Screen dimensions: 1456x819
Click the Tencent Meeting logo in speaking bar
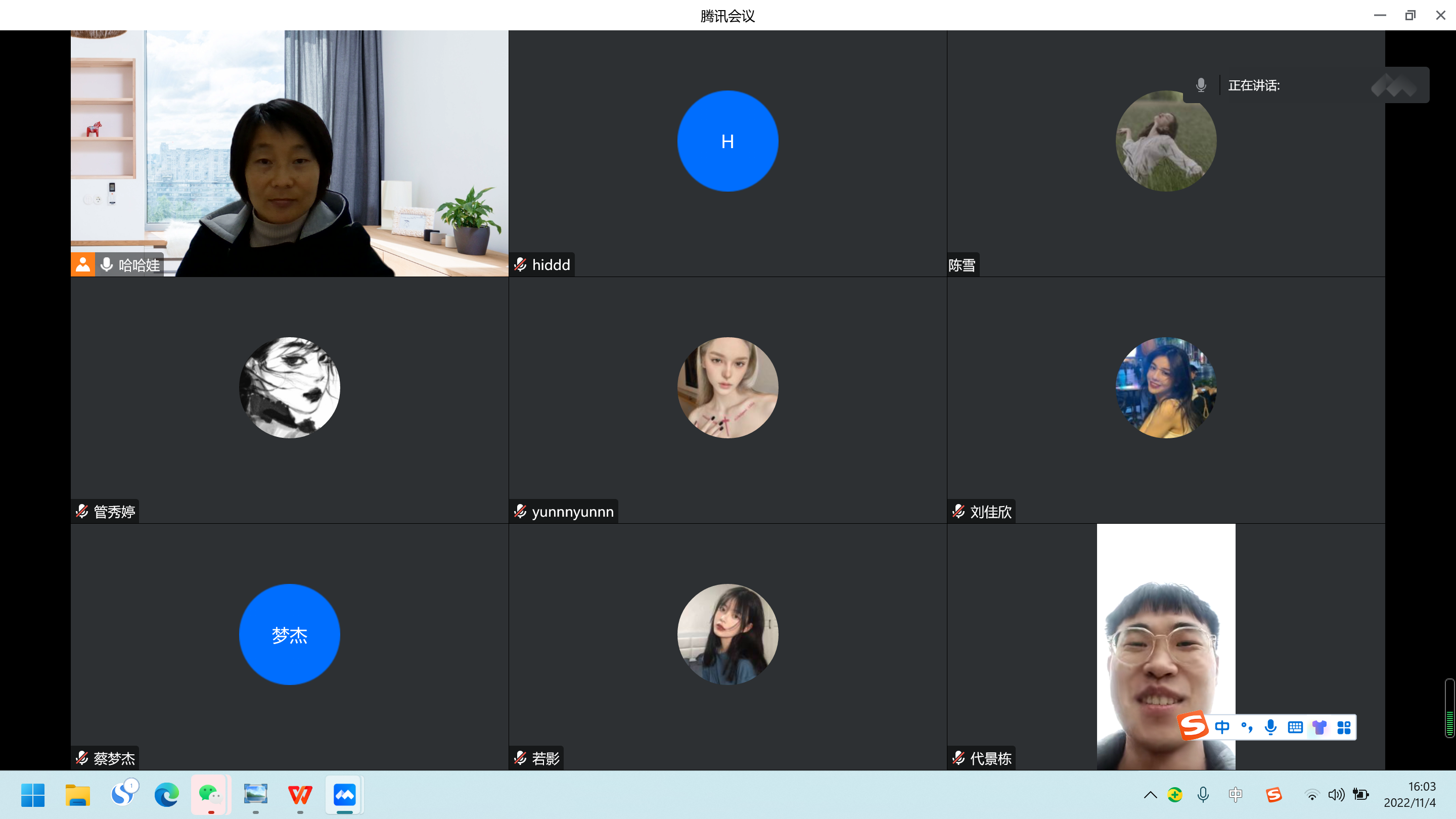pyautogui.click(x=1394, y=85)
